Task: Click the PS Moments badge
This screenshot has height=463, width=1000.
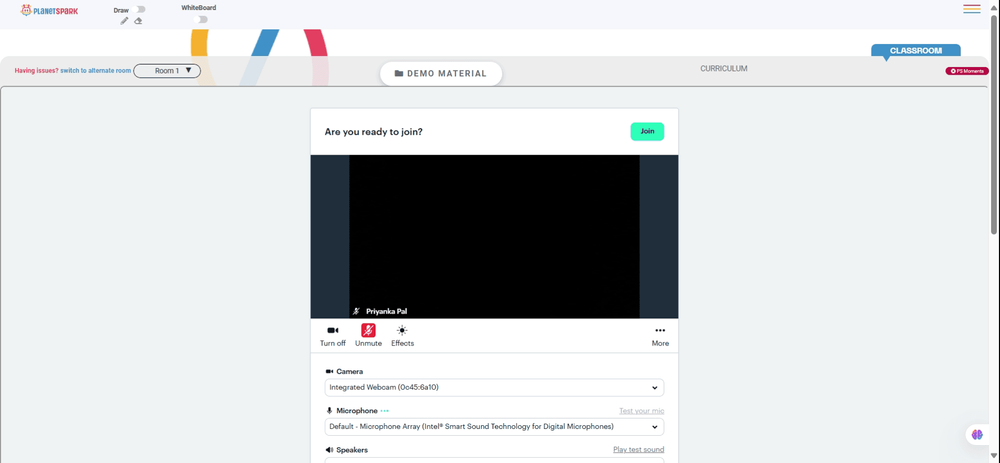Action: [x=967, y=71]
